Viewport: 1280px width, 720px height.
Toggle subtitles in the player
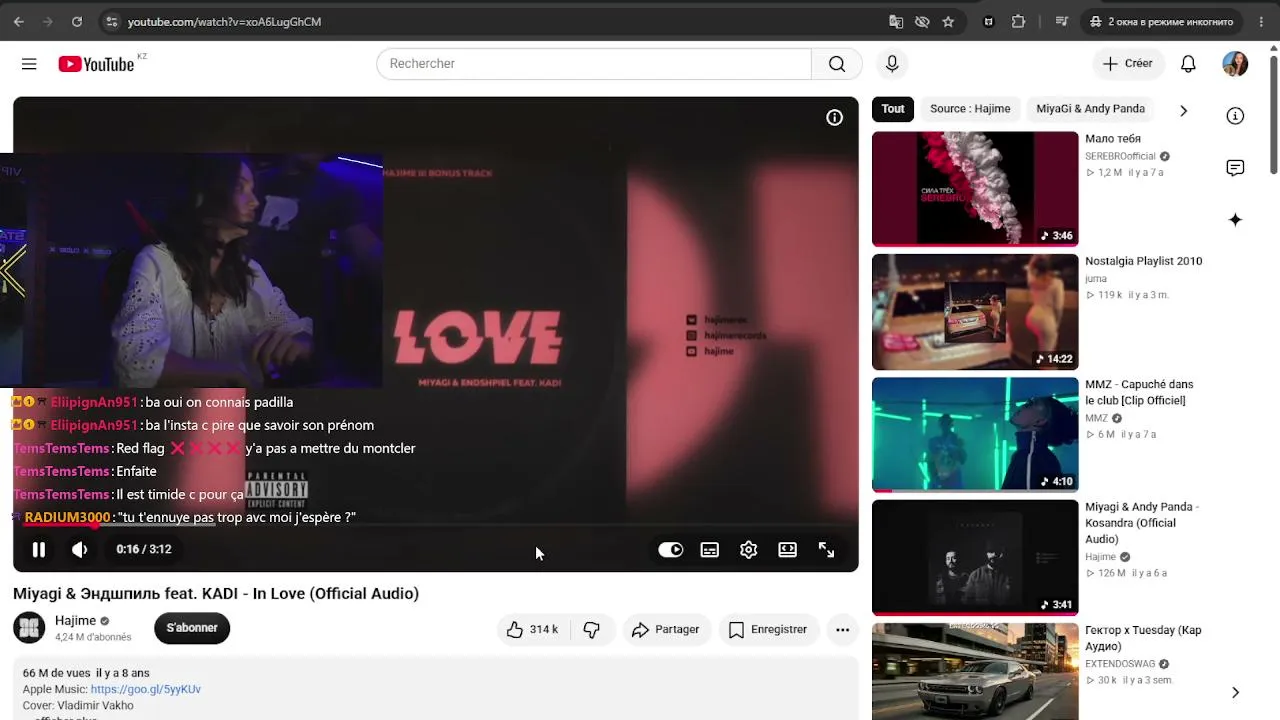[709, 549]
